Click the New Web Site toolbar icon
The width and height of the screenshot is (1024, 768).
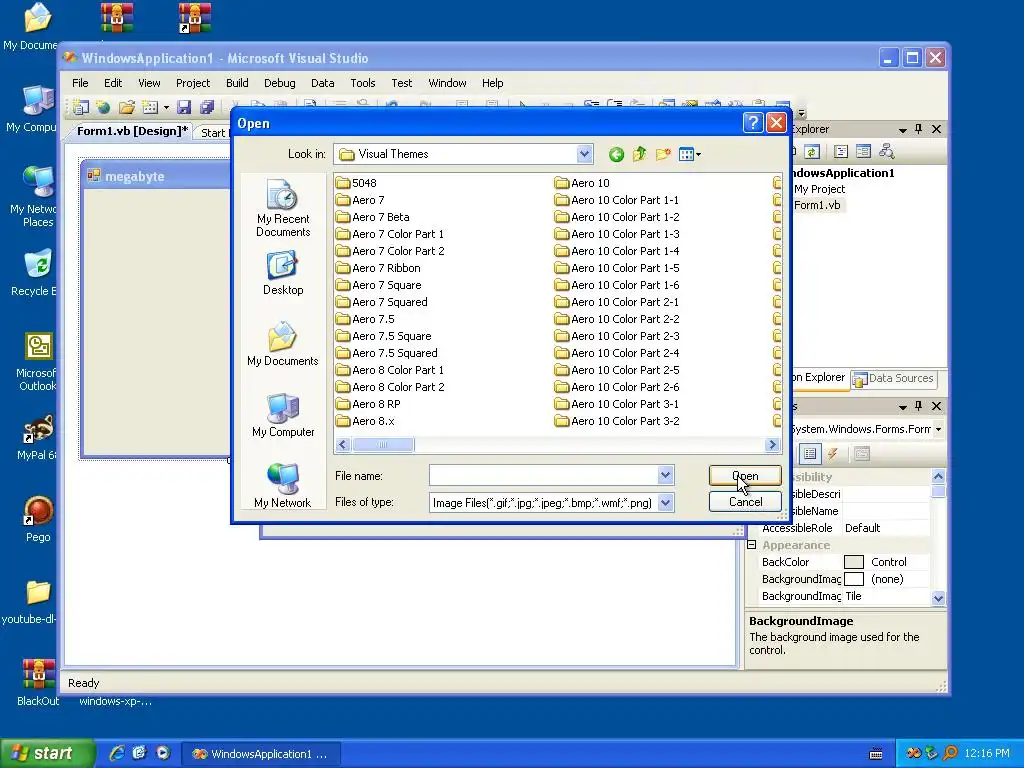click(103, 107)
